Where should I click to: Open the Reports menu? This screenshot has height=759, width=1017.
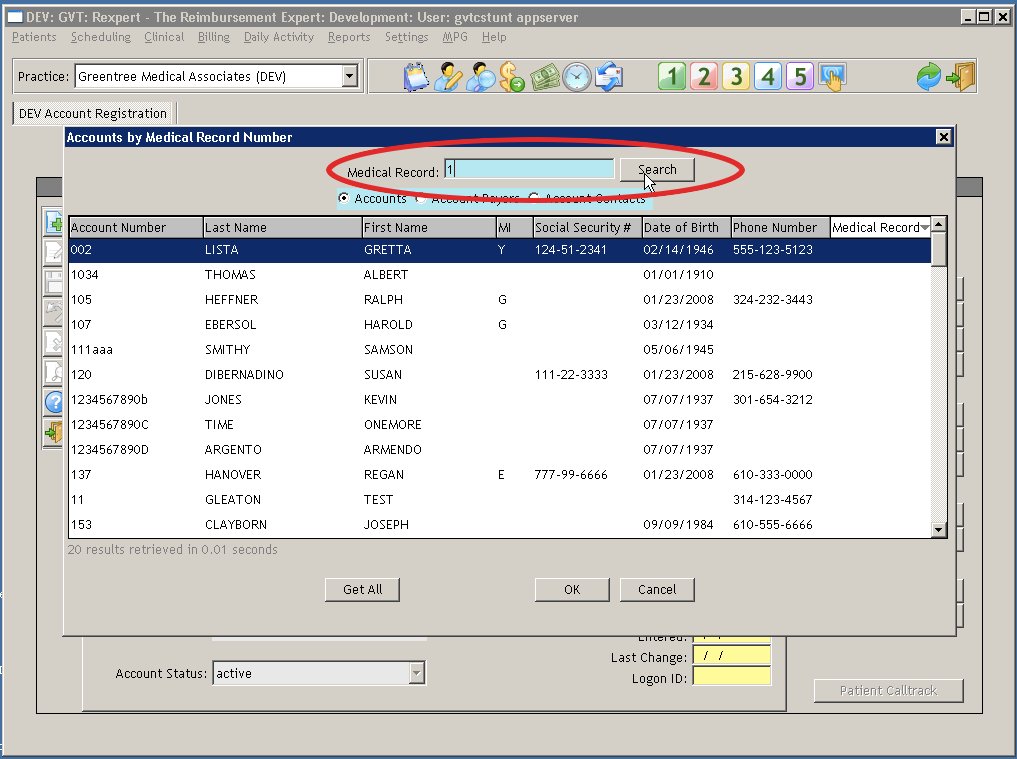point(349,37)
